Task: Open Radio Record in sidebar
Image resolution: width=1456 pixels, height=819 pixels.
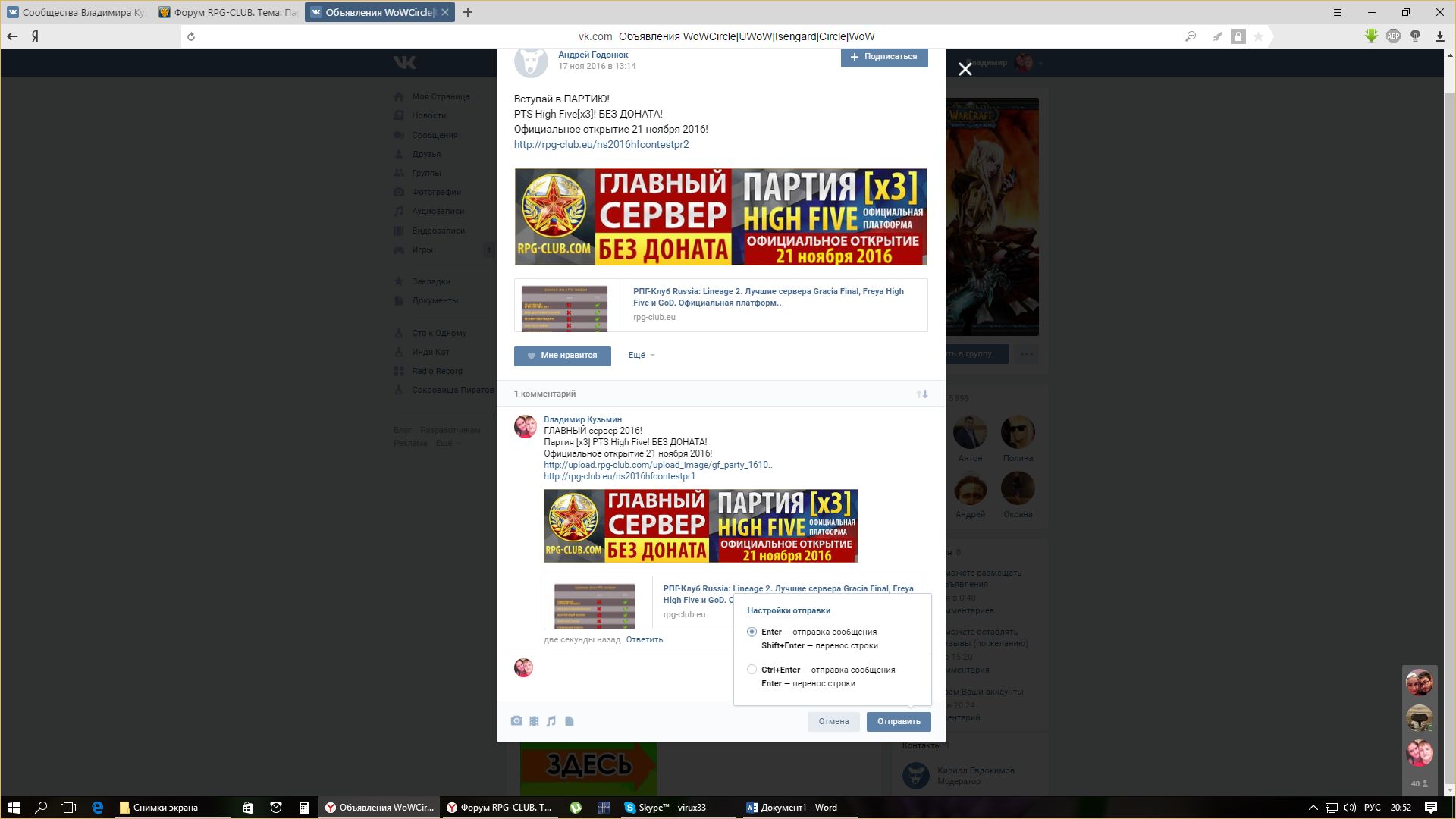Action: click(437, 371)
